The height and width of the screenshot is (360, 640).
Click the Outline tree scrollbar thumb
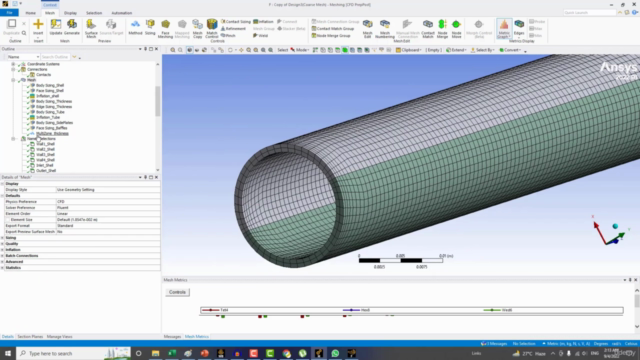tap(158, 101)
